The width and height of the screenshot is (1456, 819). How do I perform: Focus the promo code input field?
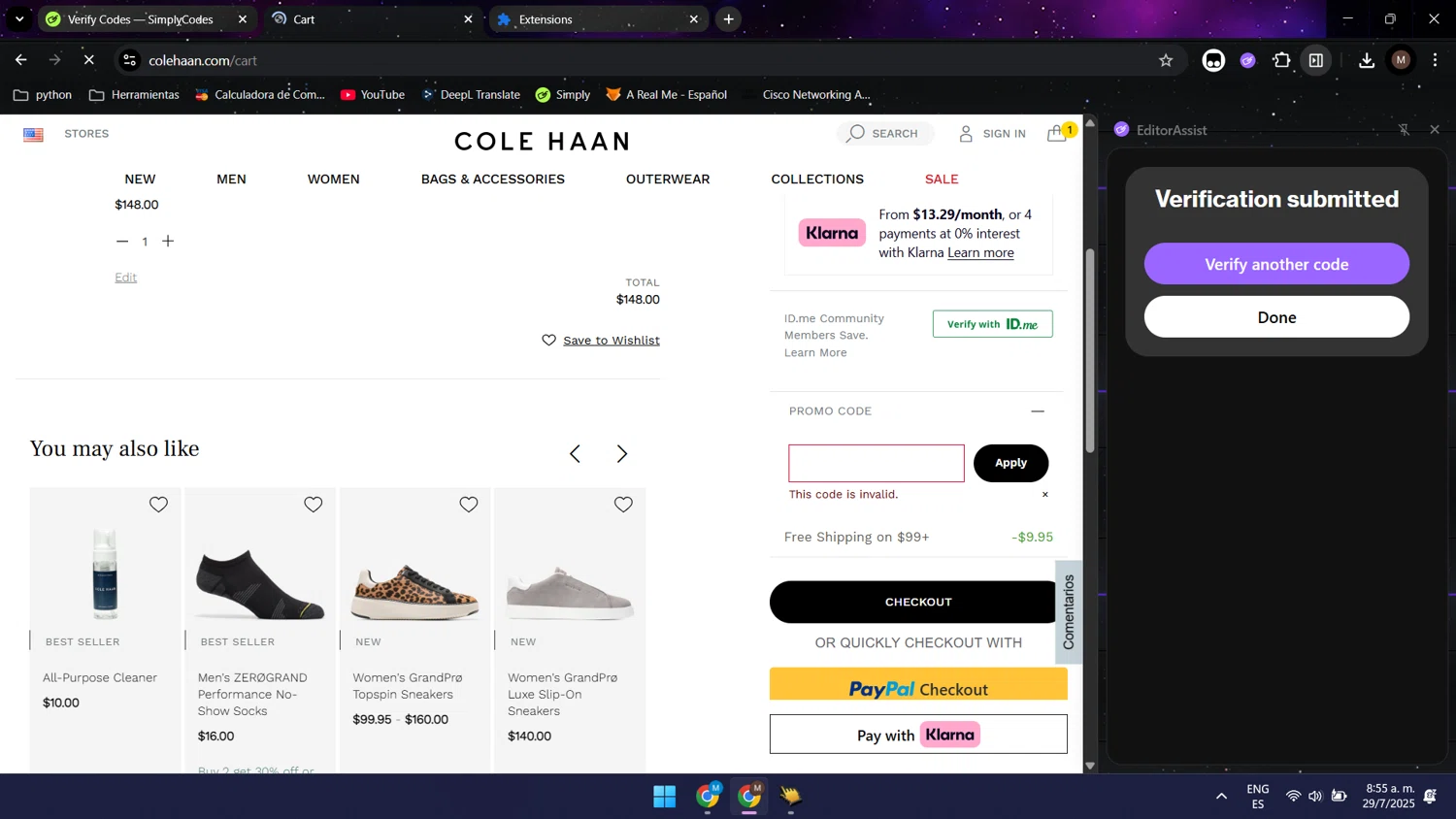point(877,463)
